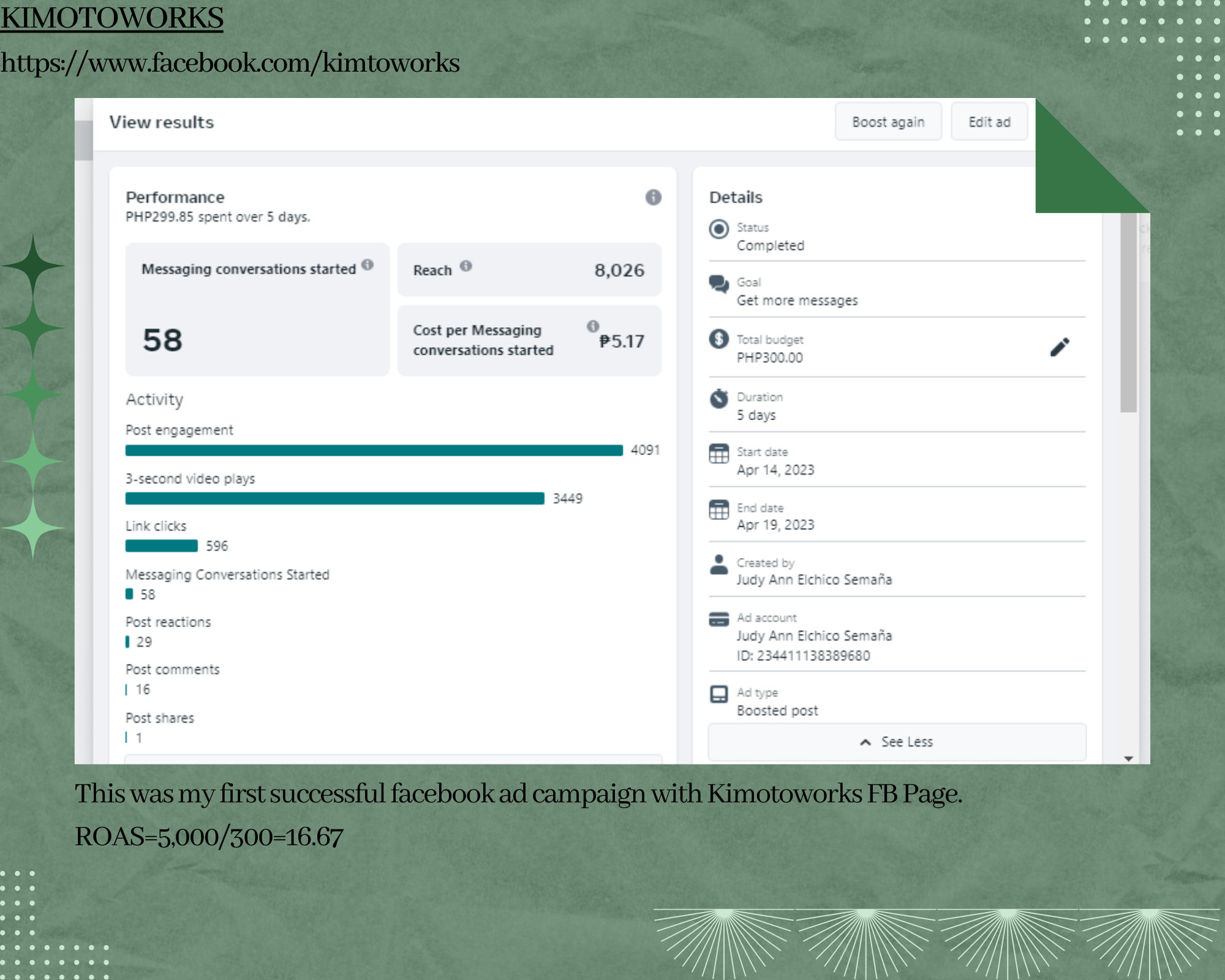Click the Post comments label
The image size is (1225, 980).
173,669
